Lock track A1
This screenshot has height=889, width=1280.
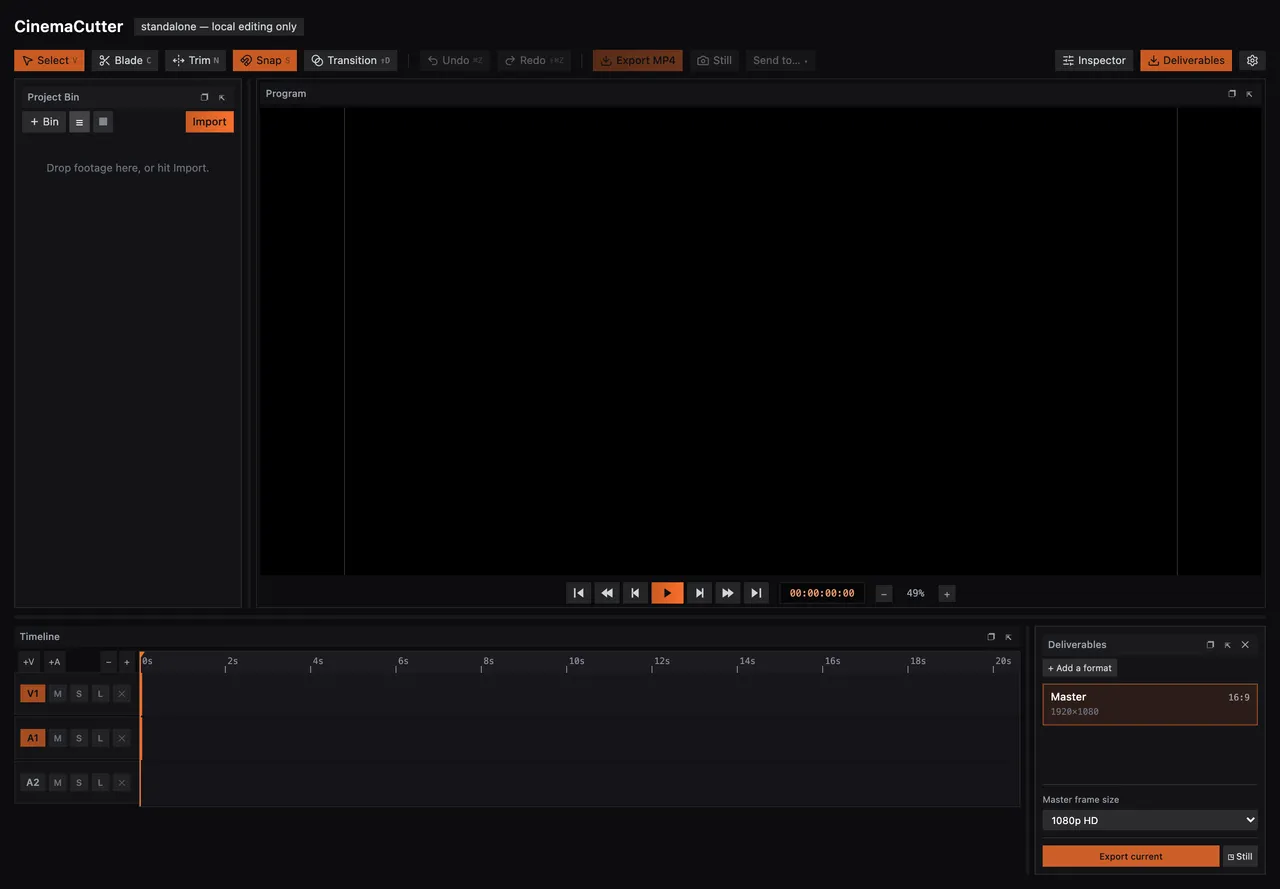tap(100, 738)
